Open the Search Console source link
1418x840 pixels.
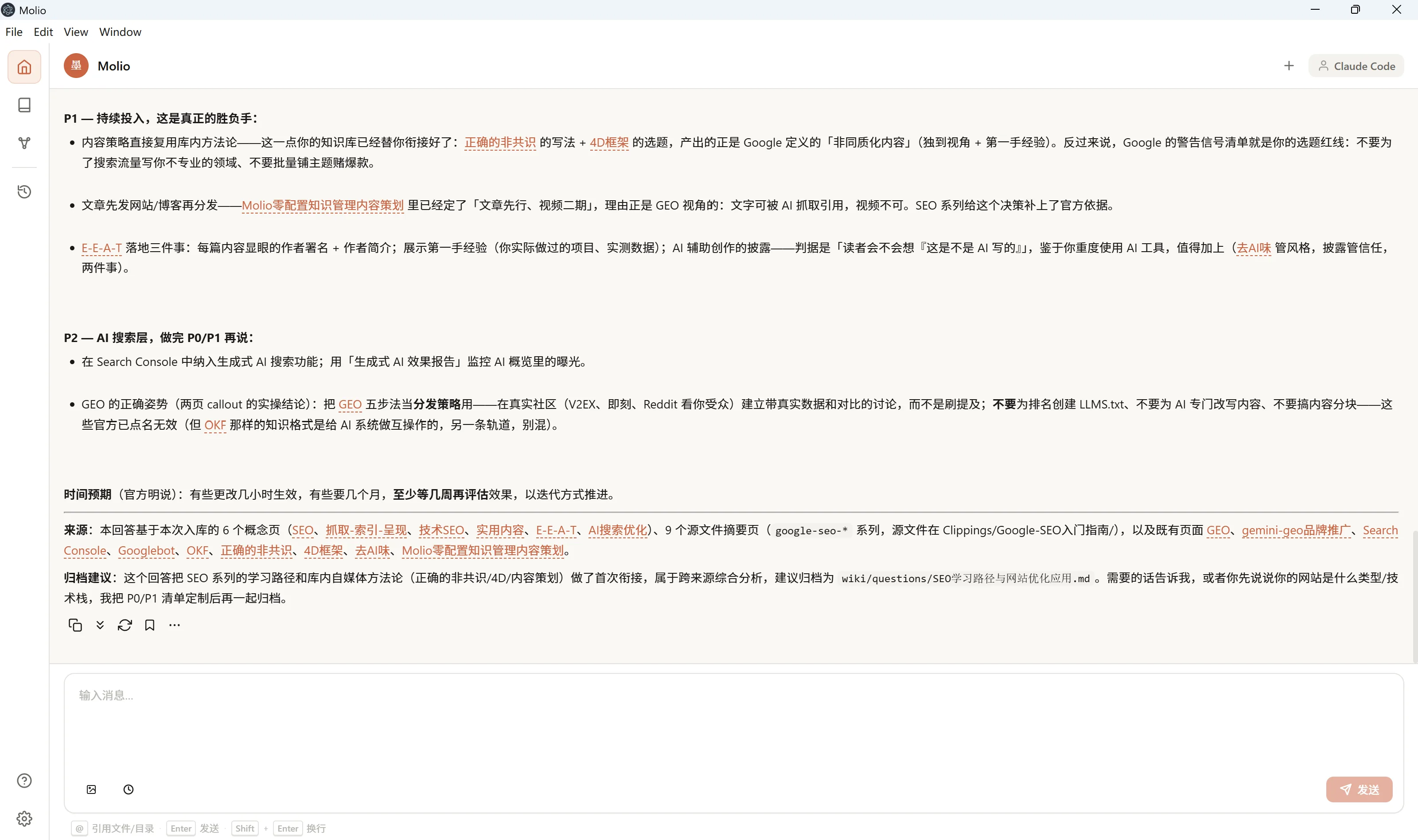tap(1380, 530)
